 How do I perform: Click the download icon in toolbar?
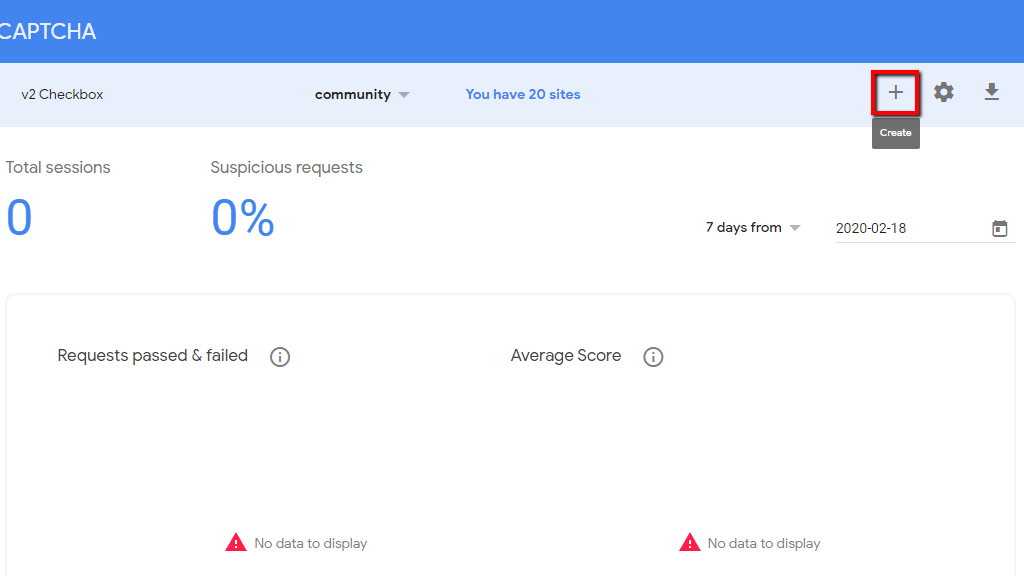pyautogui.click(x=991, y=92)
